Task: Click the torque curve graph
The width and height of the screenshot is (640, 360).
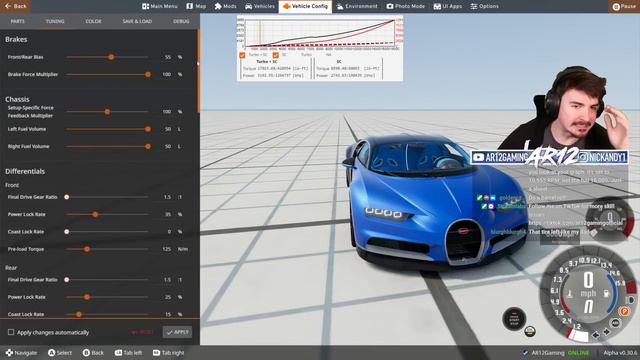Action: [x=320, y=34]
